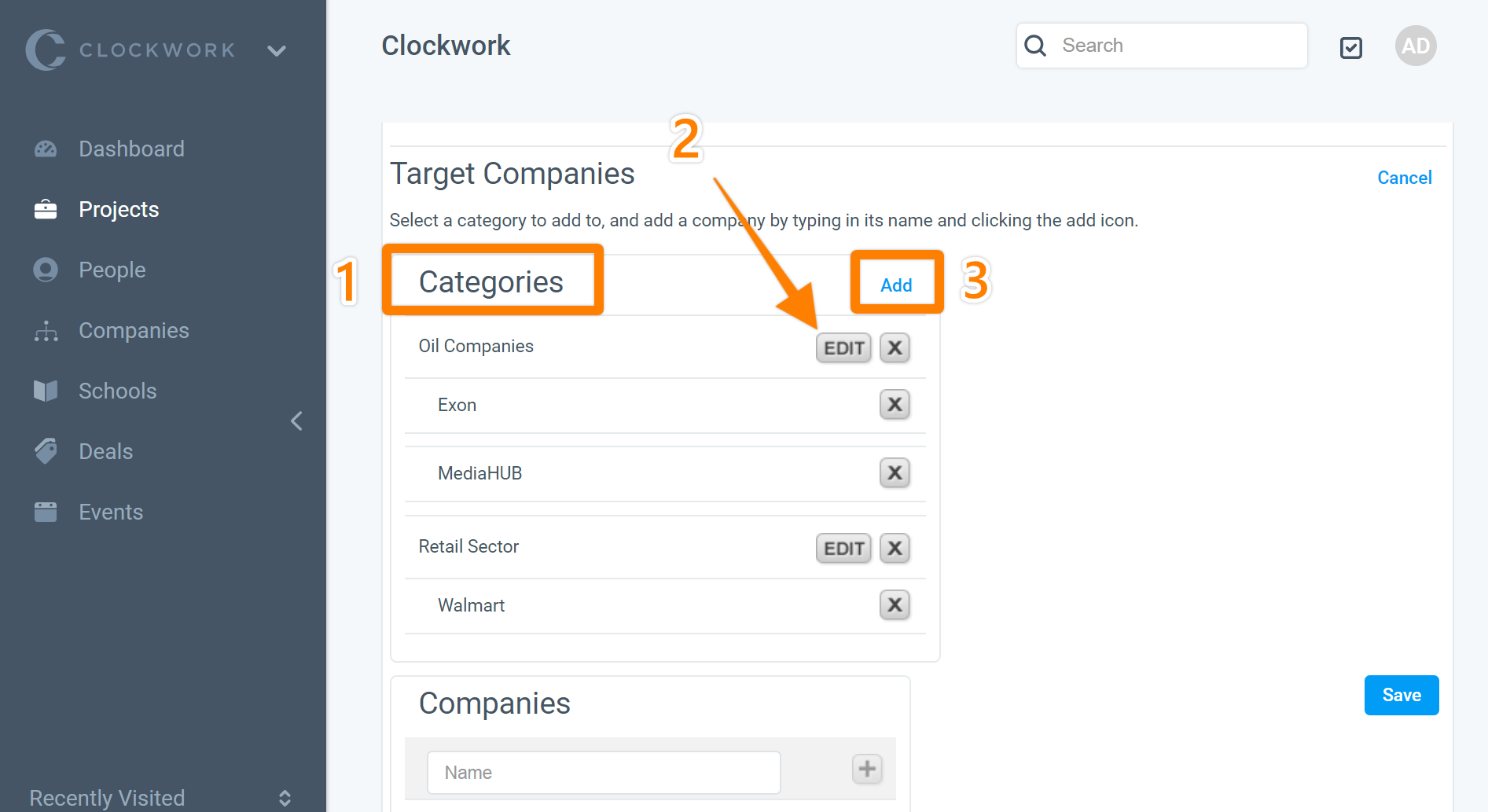1488x812 pixels.
Task: Expand the Recently Visited section
Action: click(x=285, y=797)
